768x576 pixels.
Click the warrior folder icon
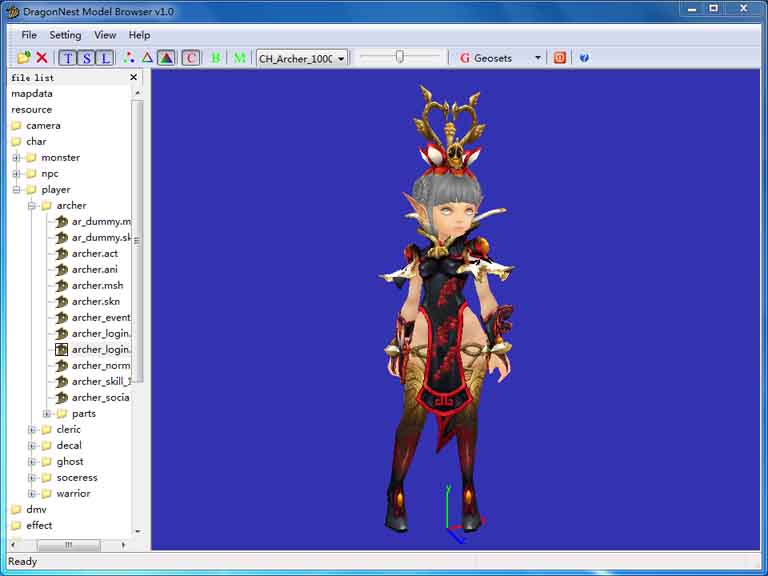click(x=47, y=494)
